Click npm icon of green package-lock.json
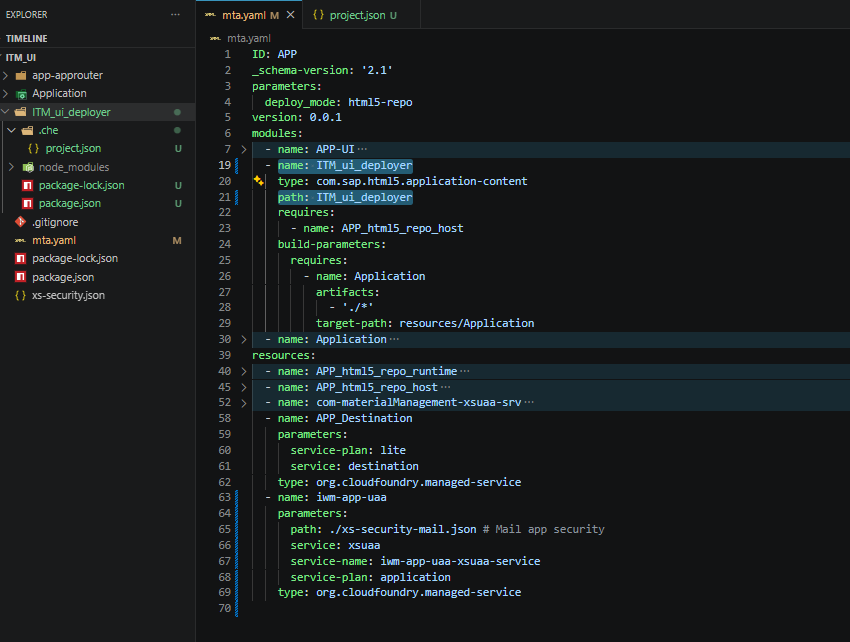 click(x=28, y=185)
